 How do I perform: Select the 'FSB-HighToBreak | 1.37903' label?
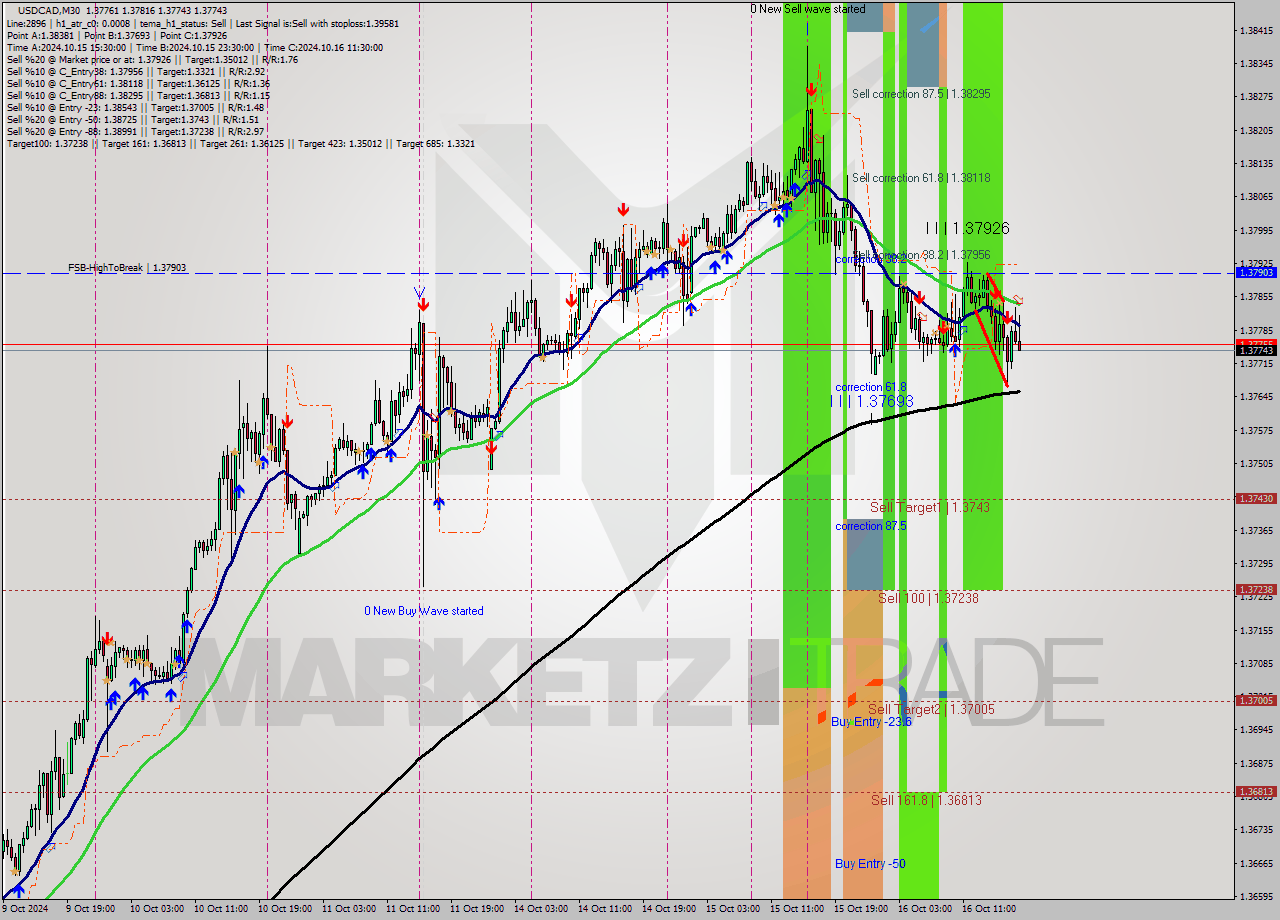coord(127,268)
